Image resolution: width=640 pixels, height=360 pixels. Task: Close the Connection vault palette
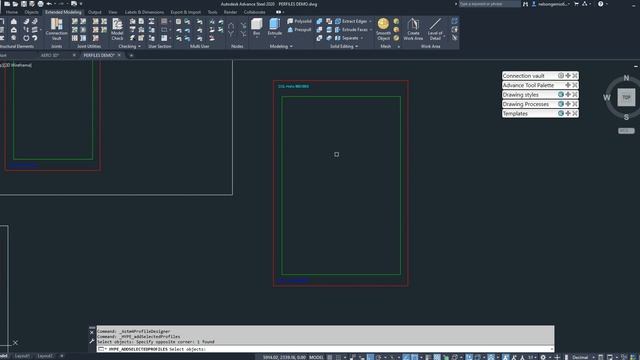[x=575, y=76]
